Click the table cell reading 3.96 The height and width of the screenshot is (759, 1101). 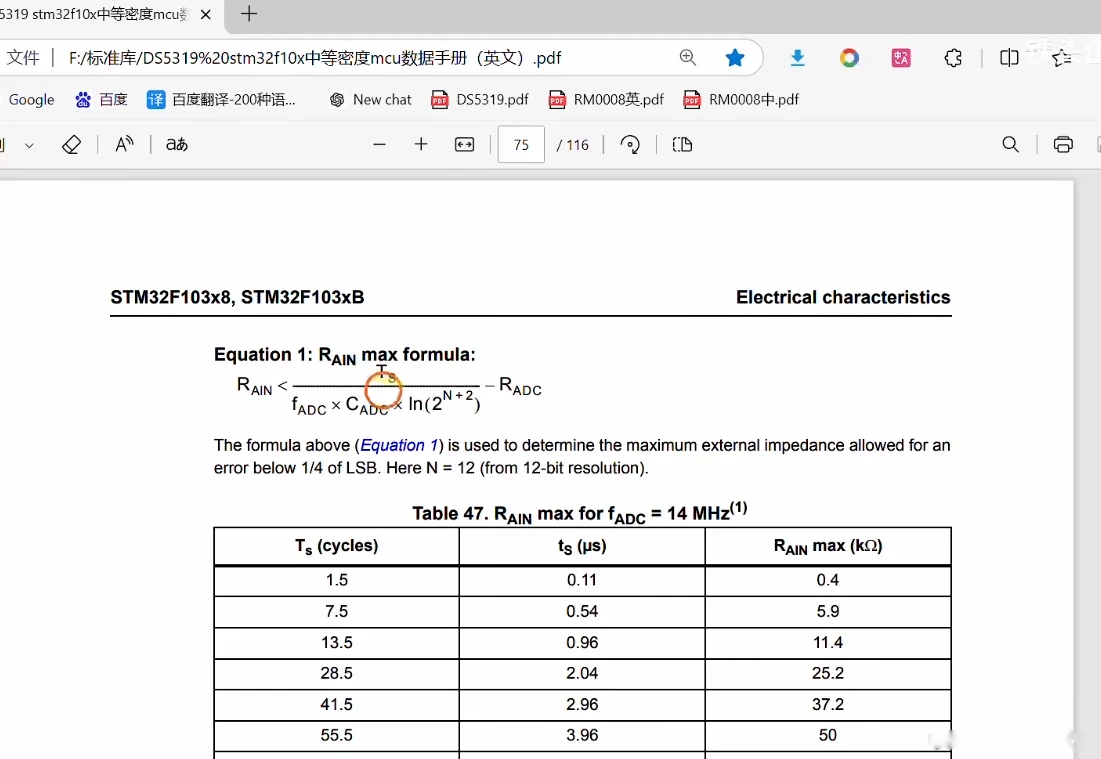pyautogui.click(x=582, y=735)
